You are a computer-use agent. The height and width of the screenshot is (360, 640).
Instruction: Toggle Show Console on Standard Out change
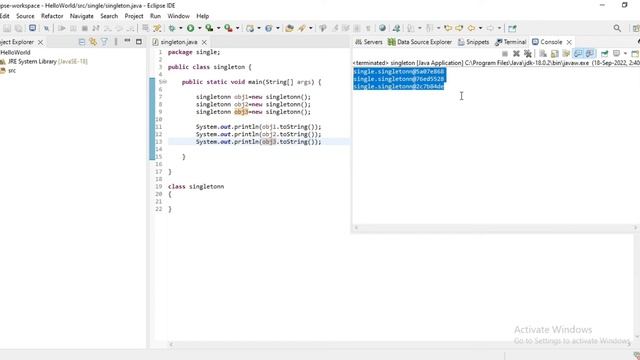pos(578,53)
